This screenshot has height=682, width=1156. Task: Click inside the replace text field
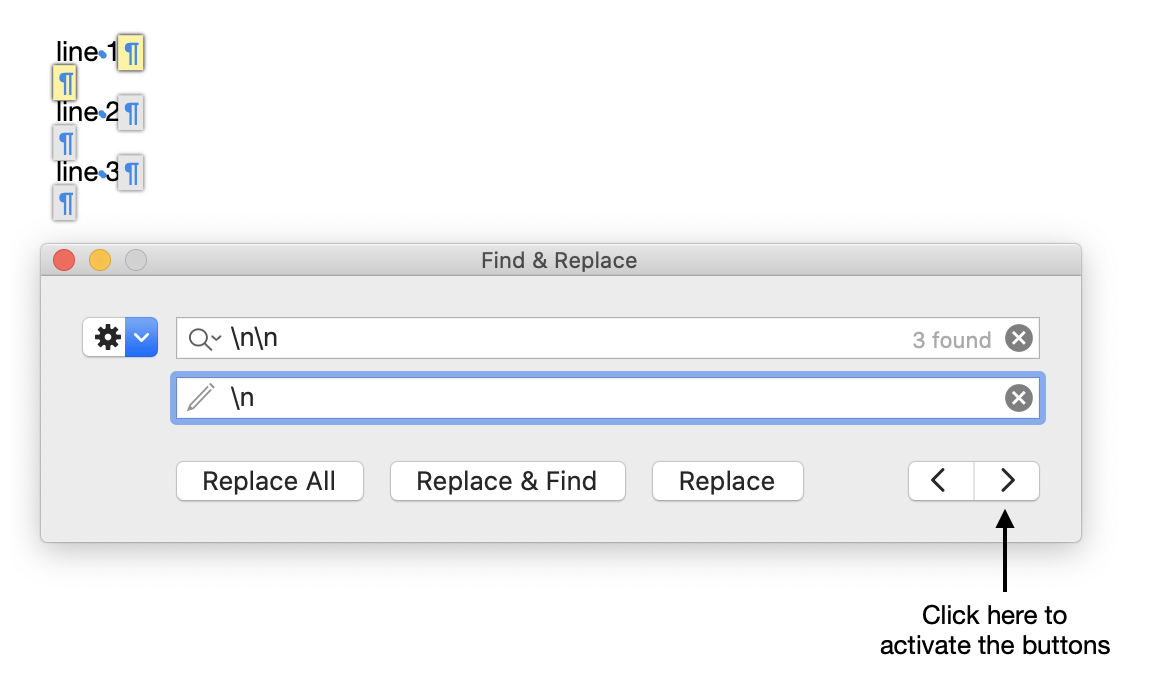pos(600,399)
